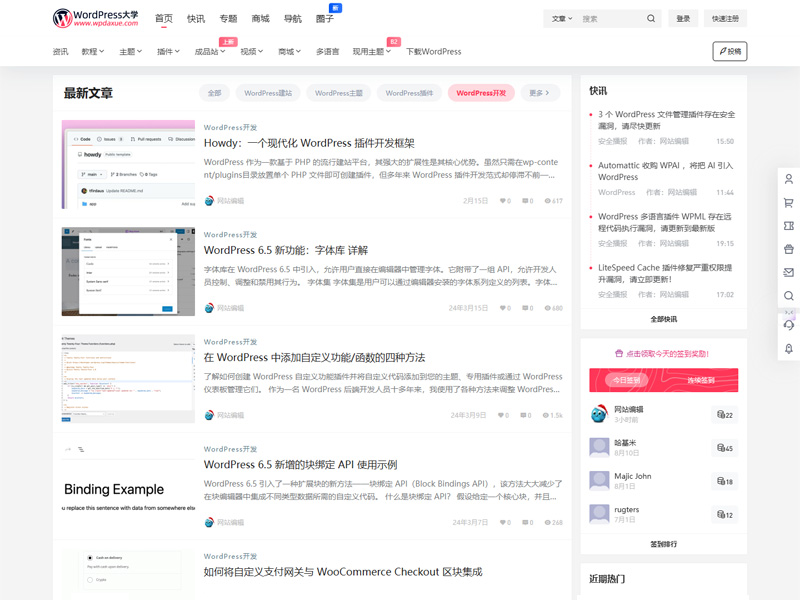Click the notification bell icon at sidebar bottom
800x600 pixels.
(789, 349)
